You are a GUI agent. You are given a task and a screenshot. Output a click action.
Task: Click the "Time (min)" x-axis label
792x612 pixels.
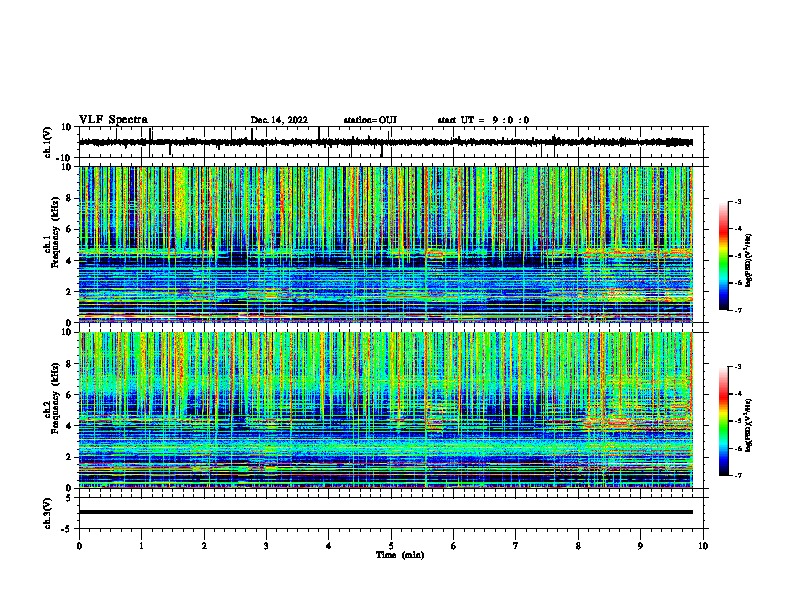(400, 555)
